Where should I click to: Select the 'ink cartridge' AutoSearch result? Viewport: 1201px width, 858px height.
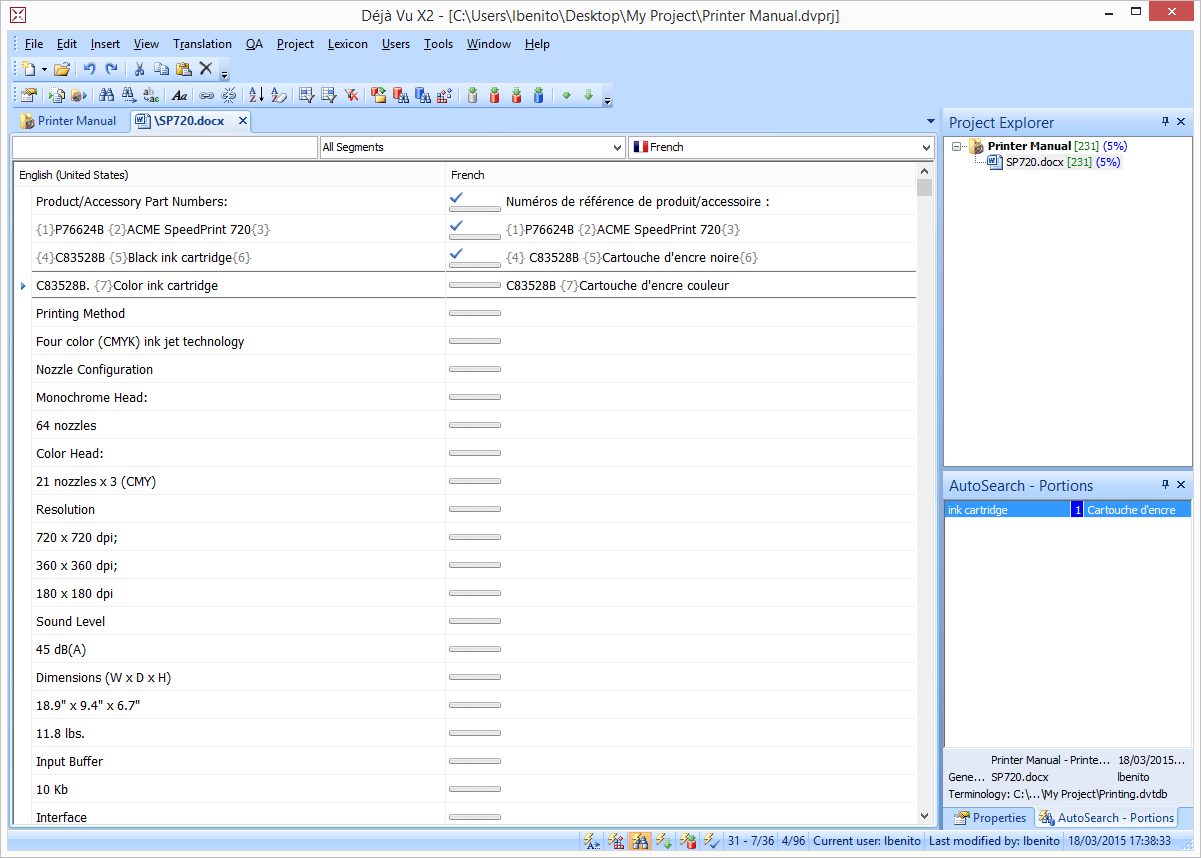point(1068,510)
